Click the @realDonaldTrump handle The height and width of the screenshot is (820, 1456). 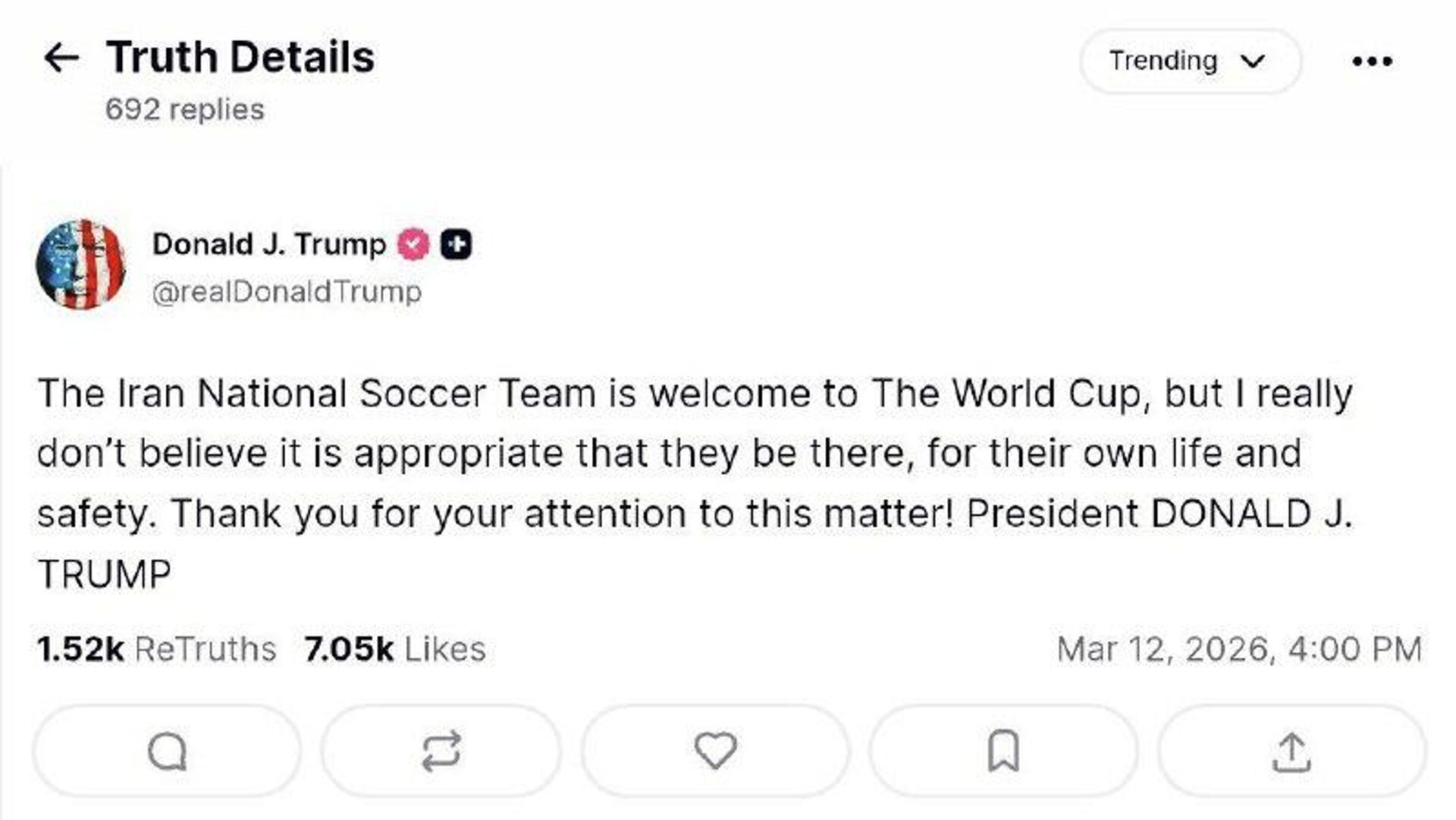[287, 292]
